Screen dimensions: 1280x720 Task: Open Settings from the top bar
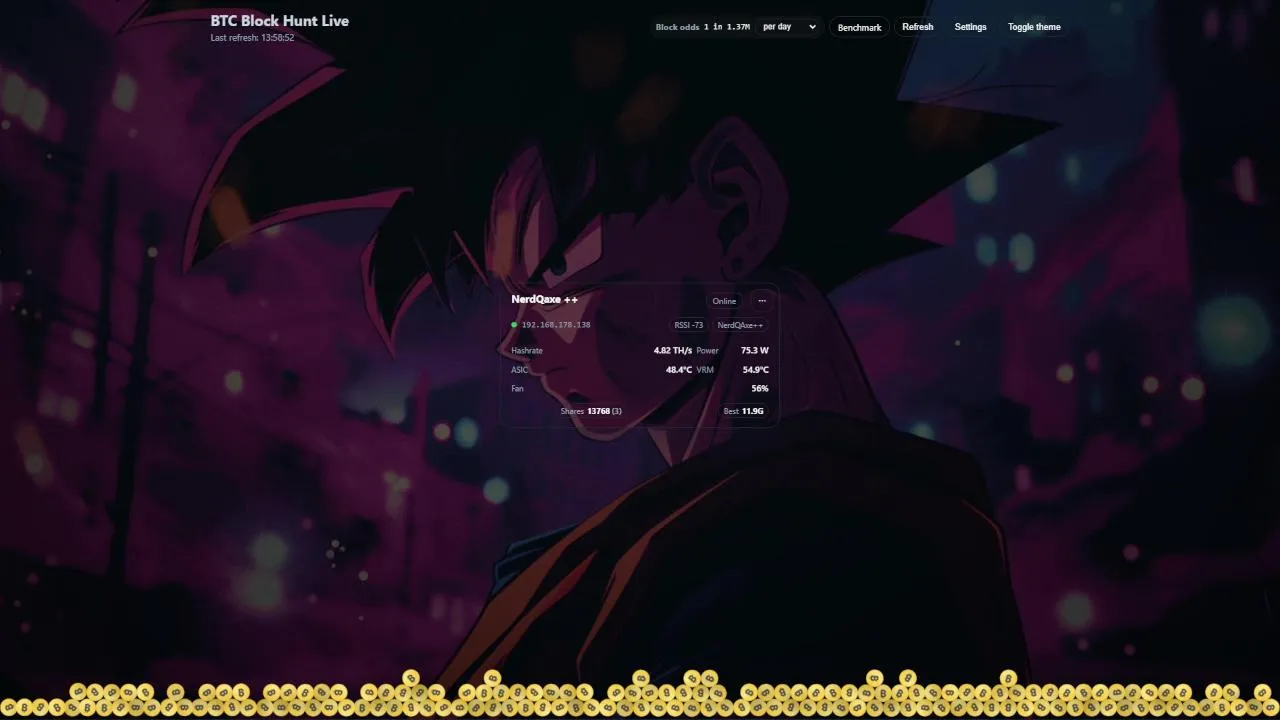[x=970, y=27]
